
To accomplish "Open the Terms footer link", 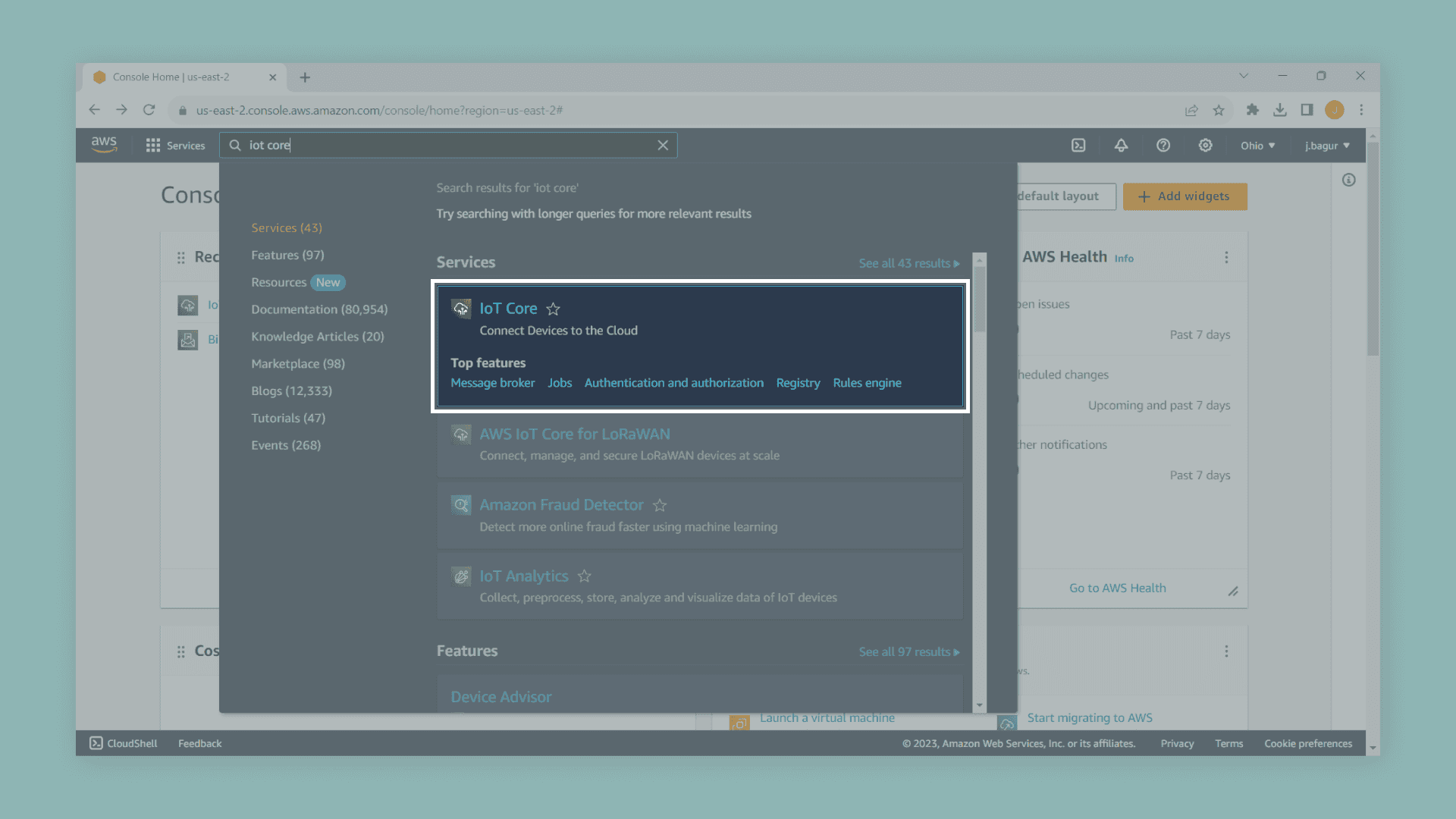I will (x=1228, y=744).
